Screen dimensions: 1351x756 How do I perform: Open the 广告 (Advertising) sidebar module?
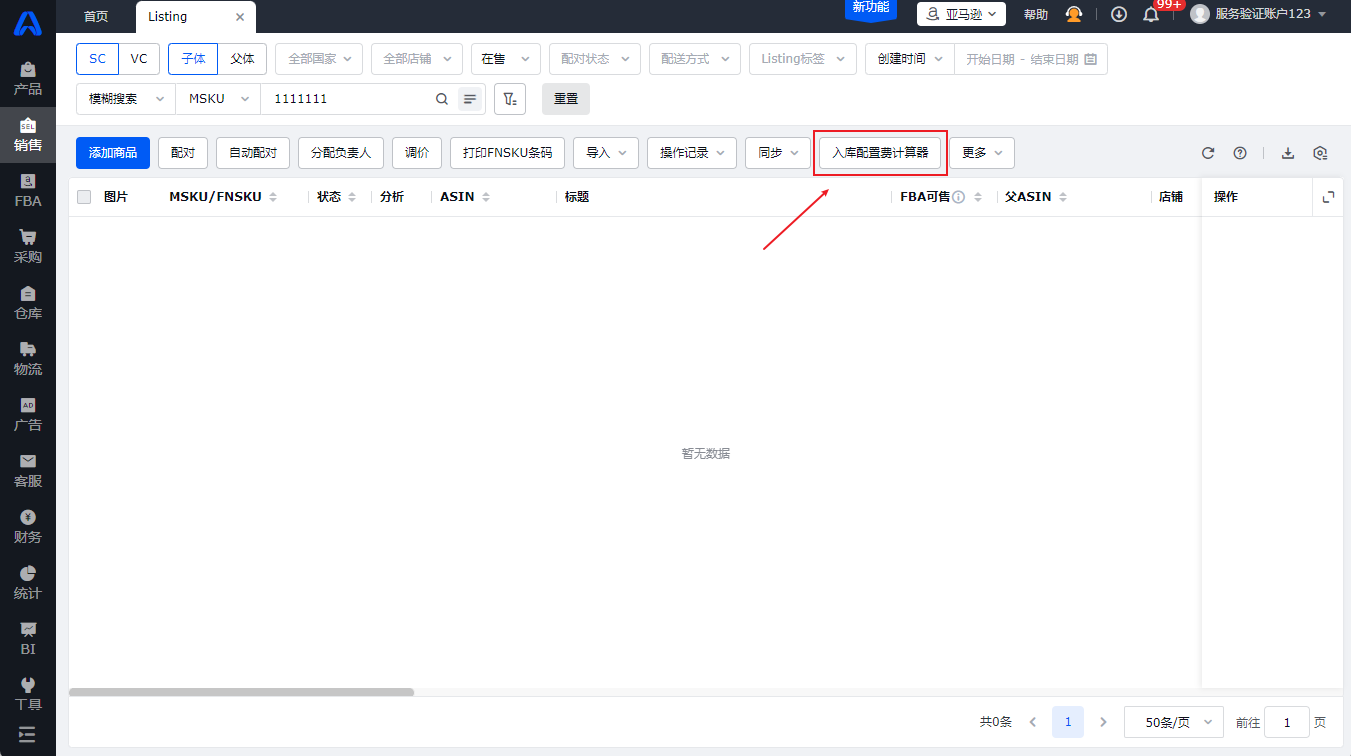point(28,415)
